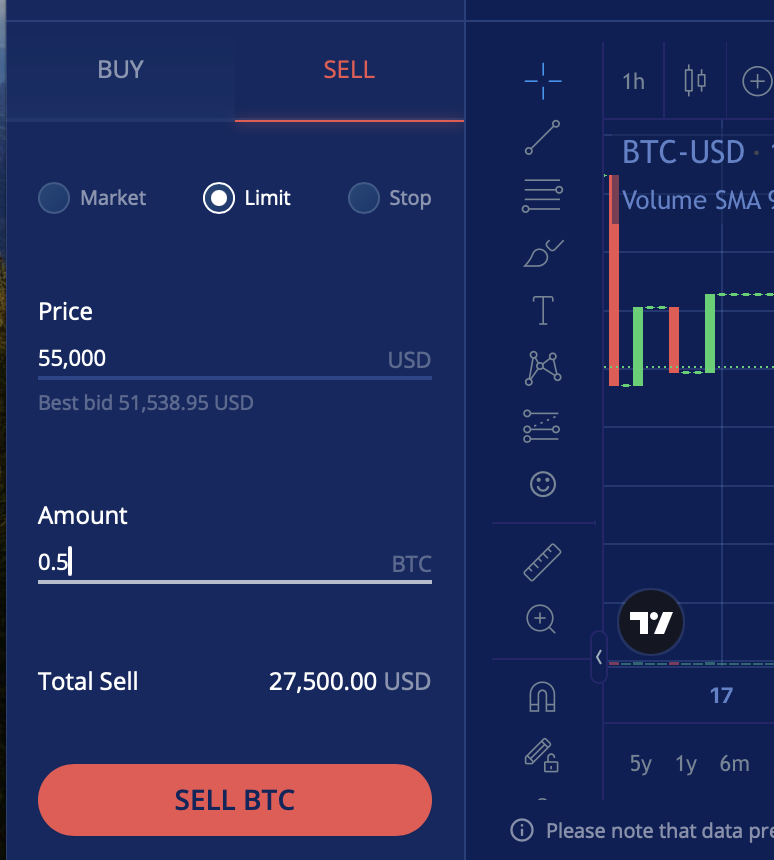Switch to the BUY tab
The width and height of the screenshot is (774, 860).
coord(120,70)
